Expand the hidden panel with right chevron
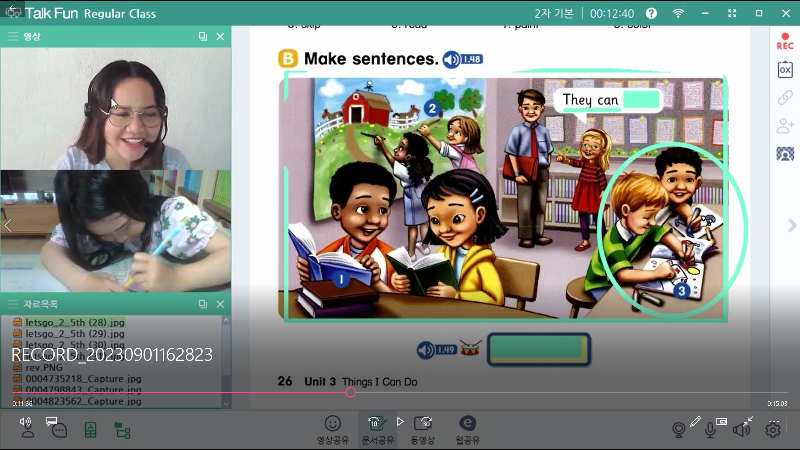This screenshot has height=450, width=800. pyautogui.click(x=792, y=226)
